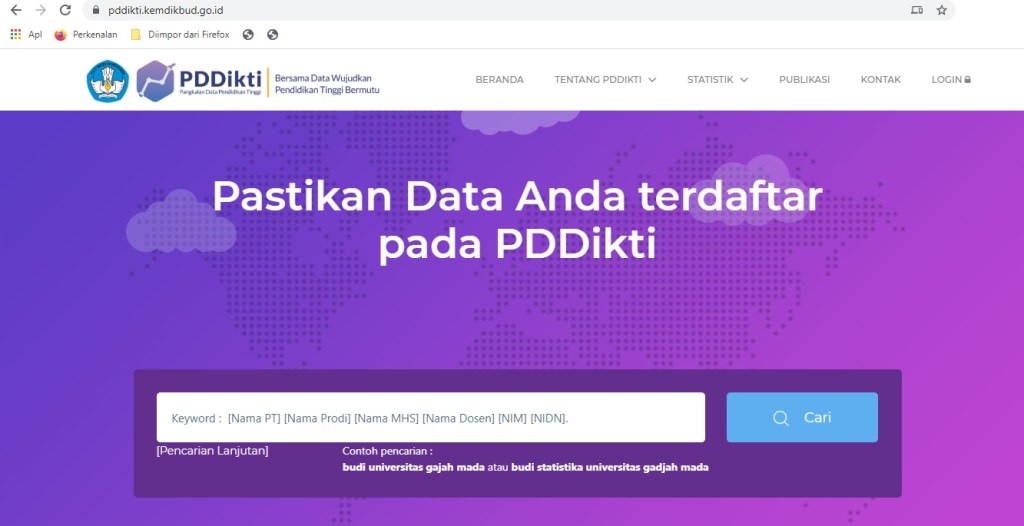Bookmark this page with the star icon
The image size is (1024, 526).
(x=941, y=10)
